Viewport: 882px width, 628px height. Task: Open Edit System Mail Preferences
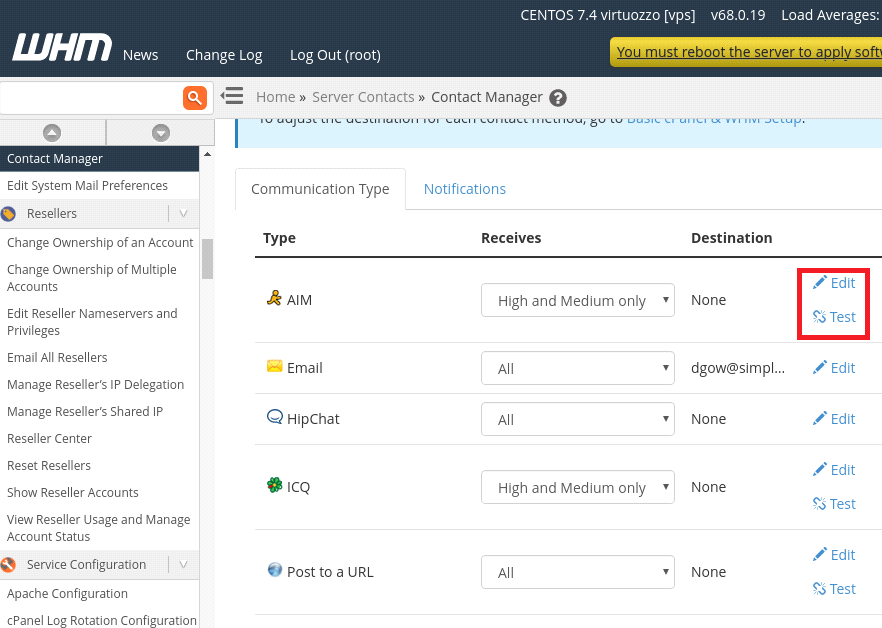87,186
